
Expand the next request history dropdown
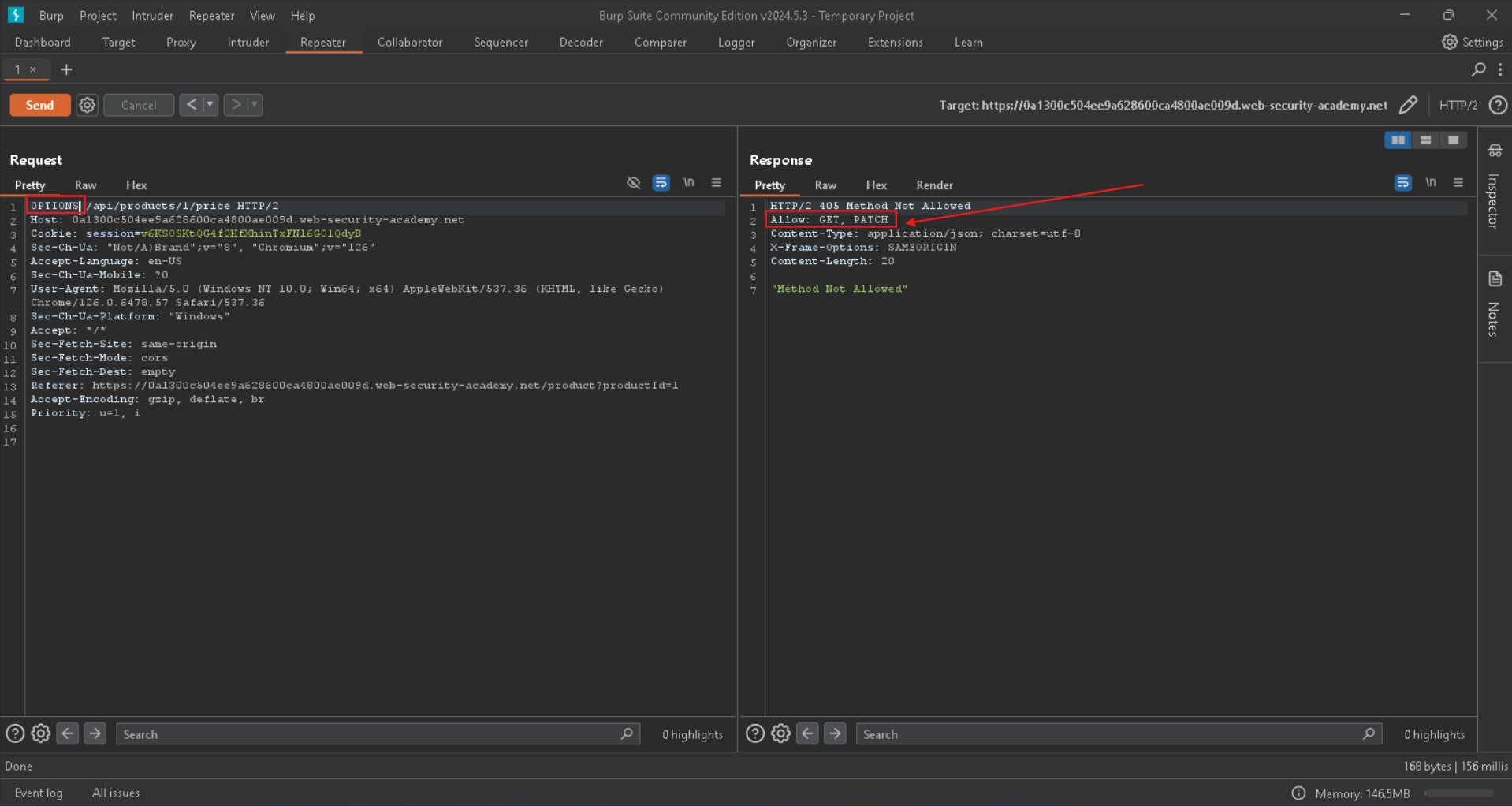click(x=254, y=105)
